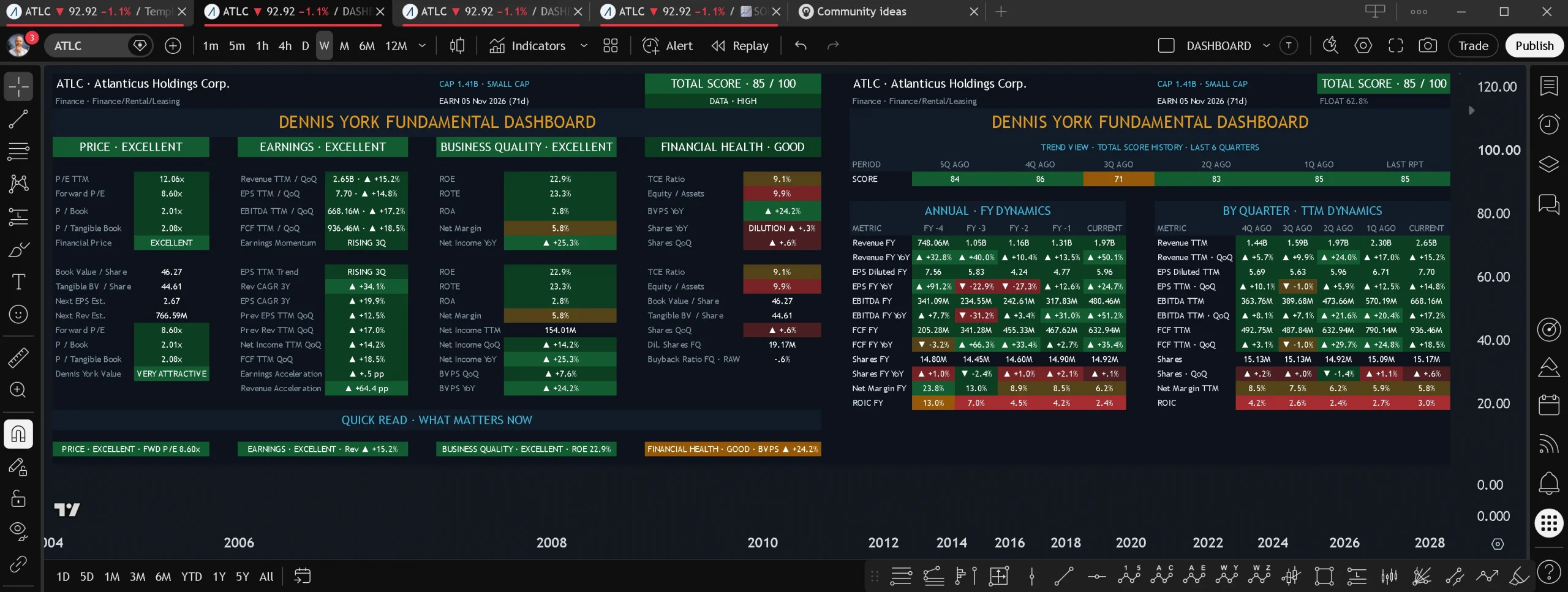Collapse pane using the small triangle arrow
The height and width of the screenshot is (592, 1568).
(1471, 111)
